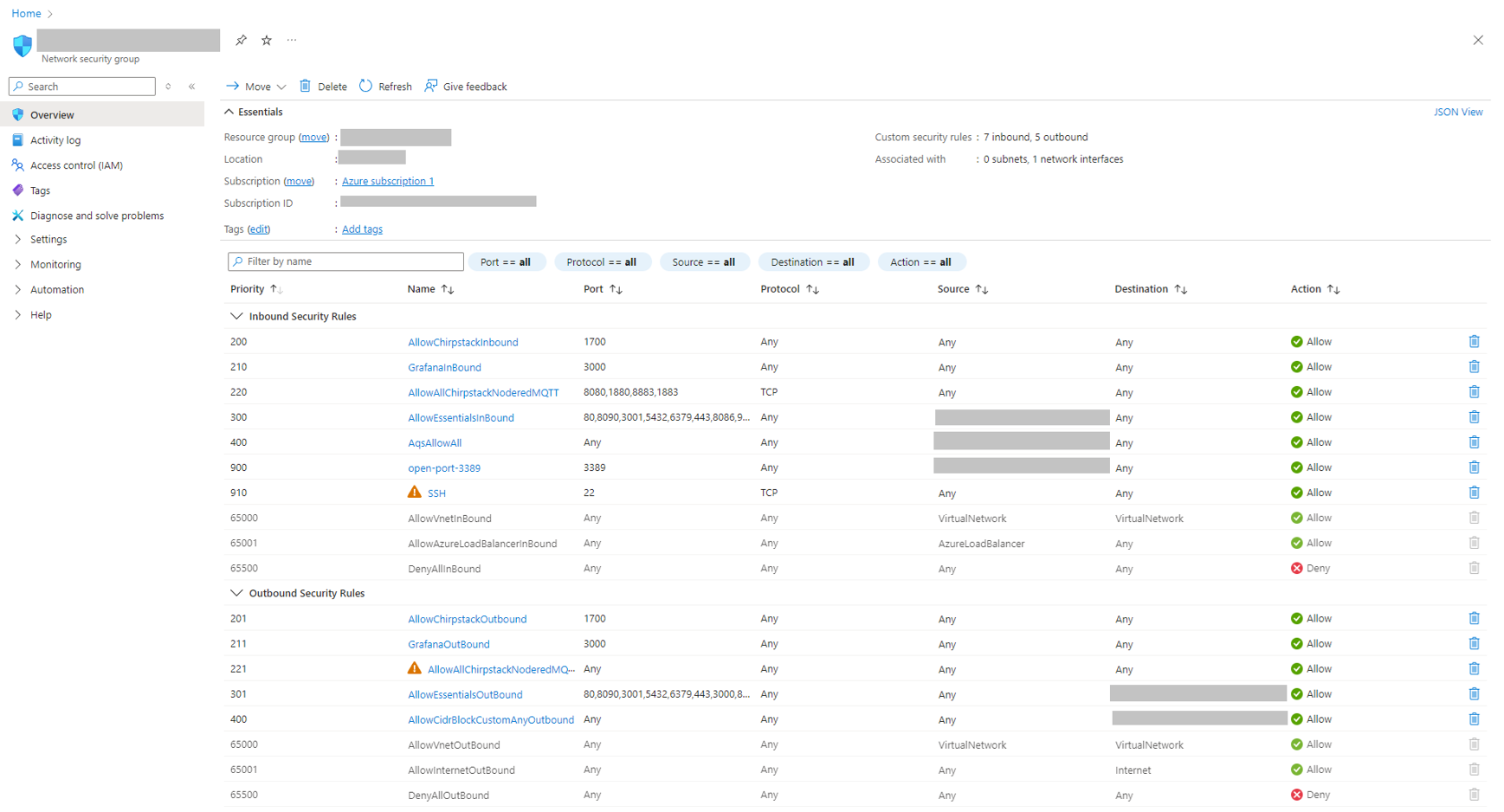Image resolution: width=1504 pixels, height=812 pixels.
Task: Click the 8080,1880,8883,1883 port value
Action: click(x=630, y=392)
